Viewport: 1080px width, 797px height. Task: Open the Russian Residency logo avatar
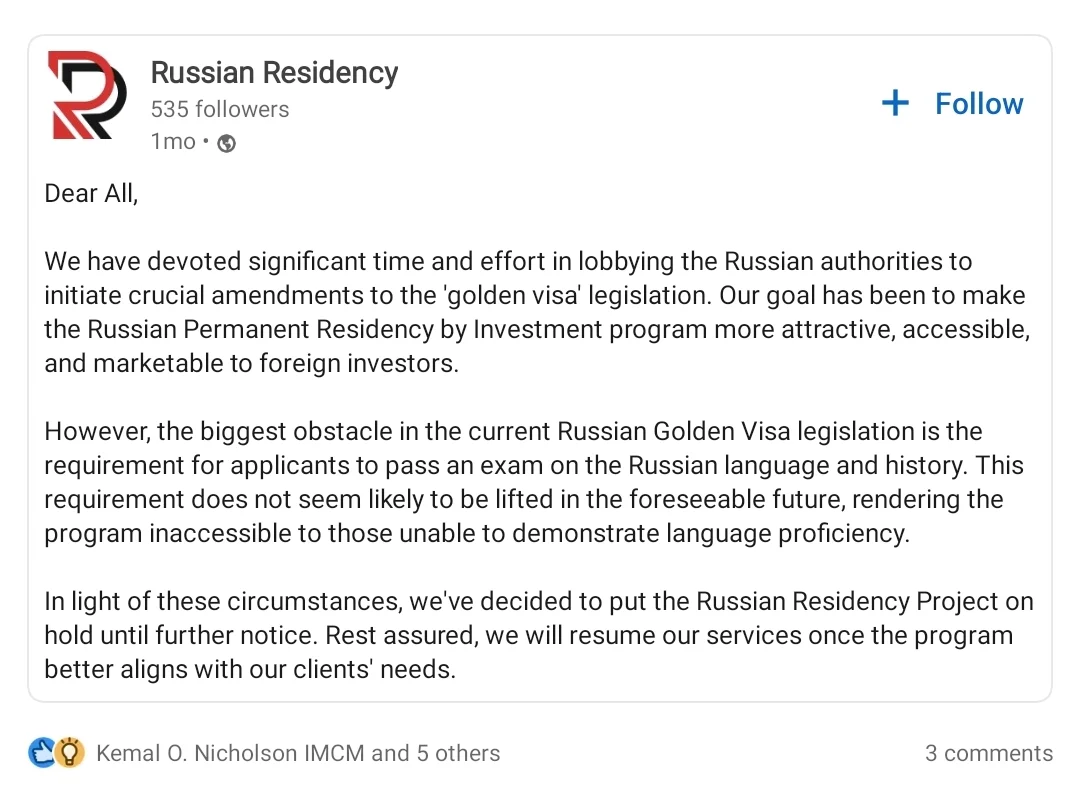pos(87,95)
